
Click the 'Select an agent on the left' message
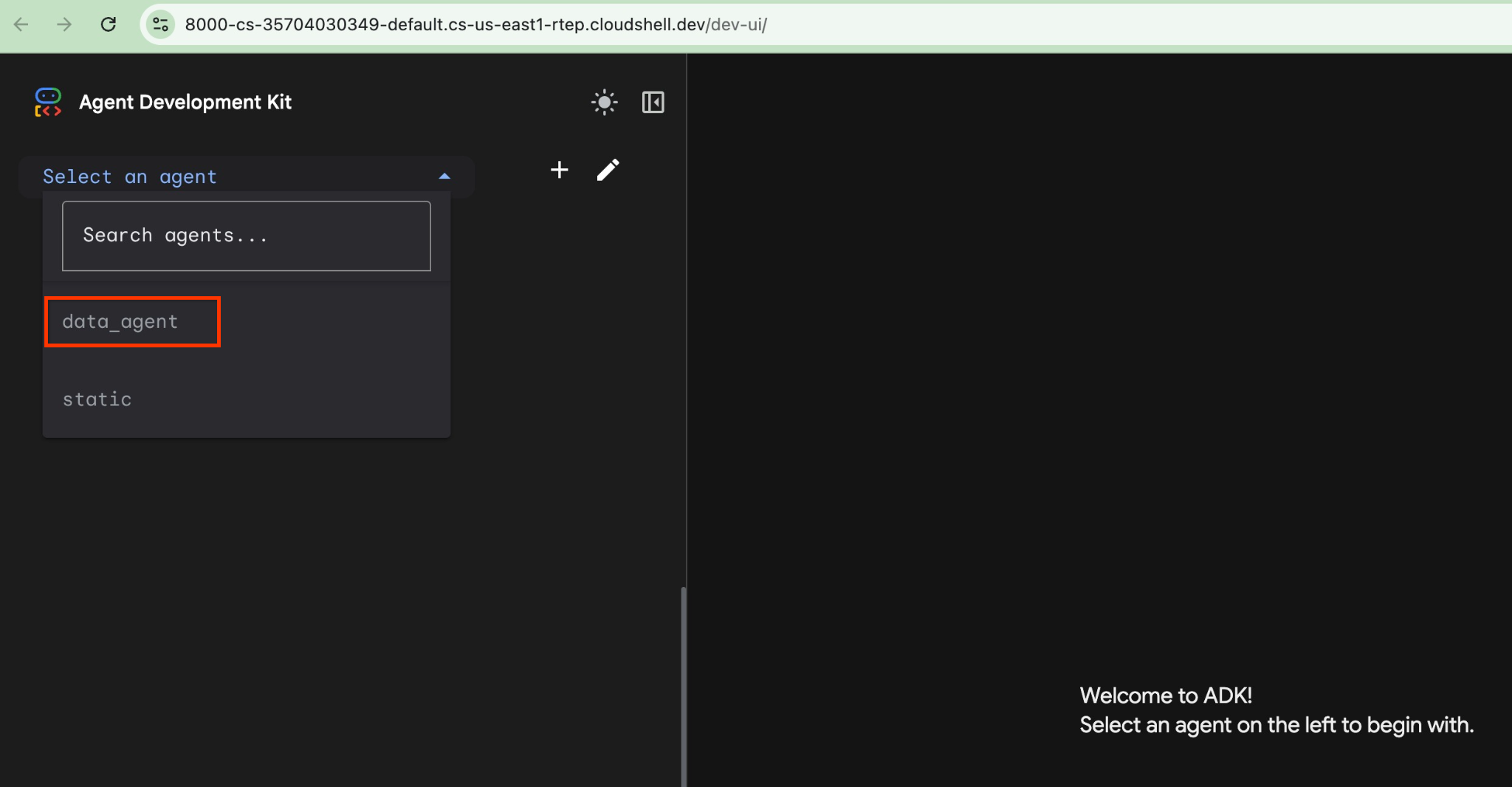(1276, 725)
